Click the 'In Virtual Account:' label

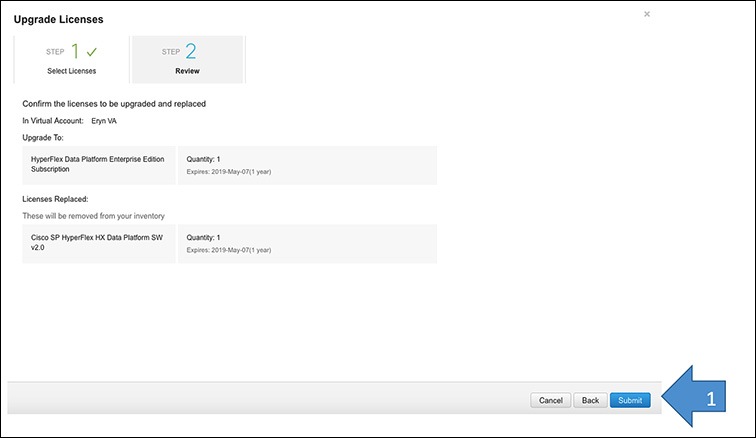53,121
